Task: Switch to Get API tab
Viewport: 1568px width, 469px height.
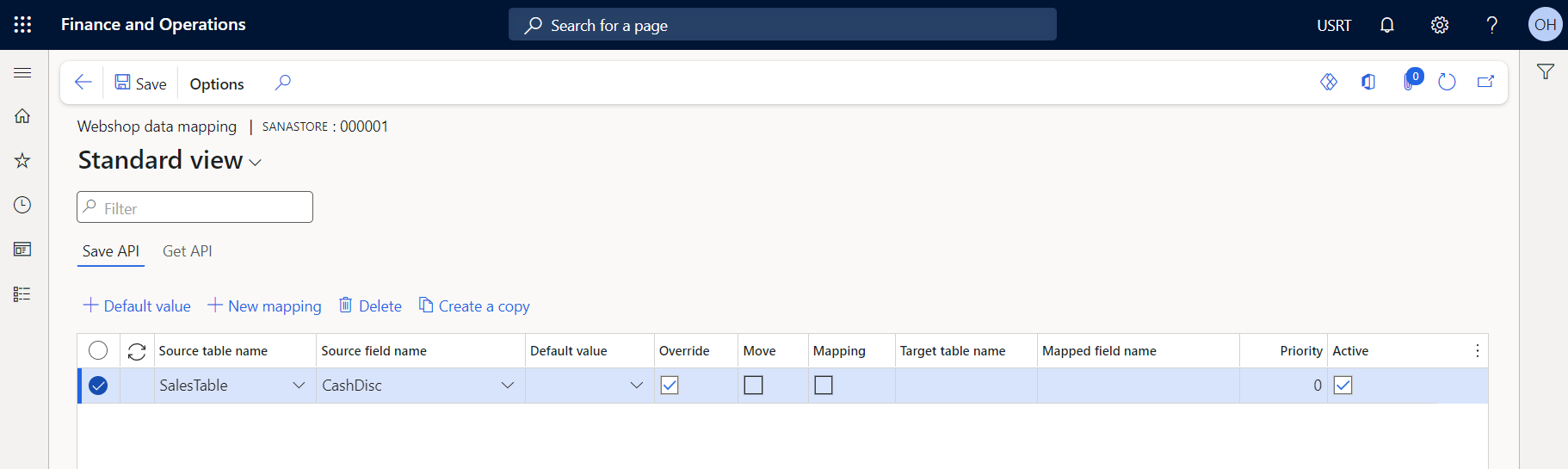Action: click(188, 251)
